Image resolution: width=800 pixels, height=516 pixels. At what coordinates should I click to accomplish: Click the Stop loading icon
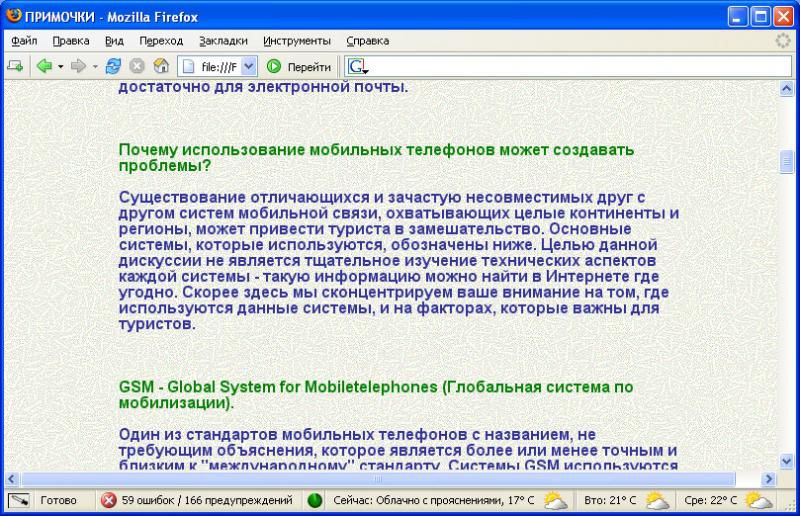(137, 66)
